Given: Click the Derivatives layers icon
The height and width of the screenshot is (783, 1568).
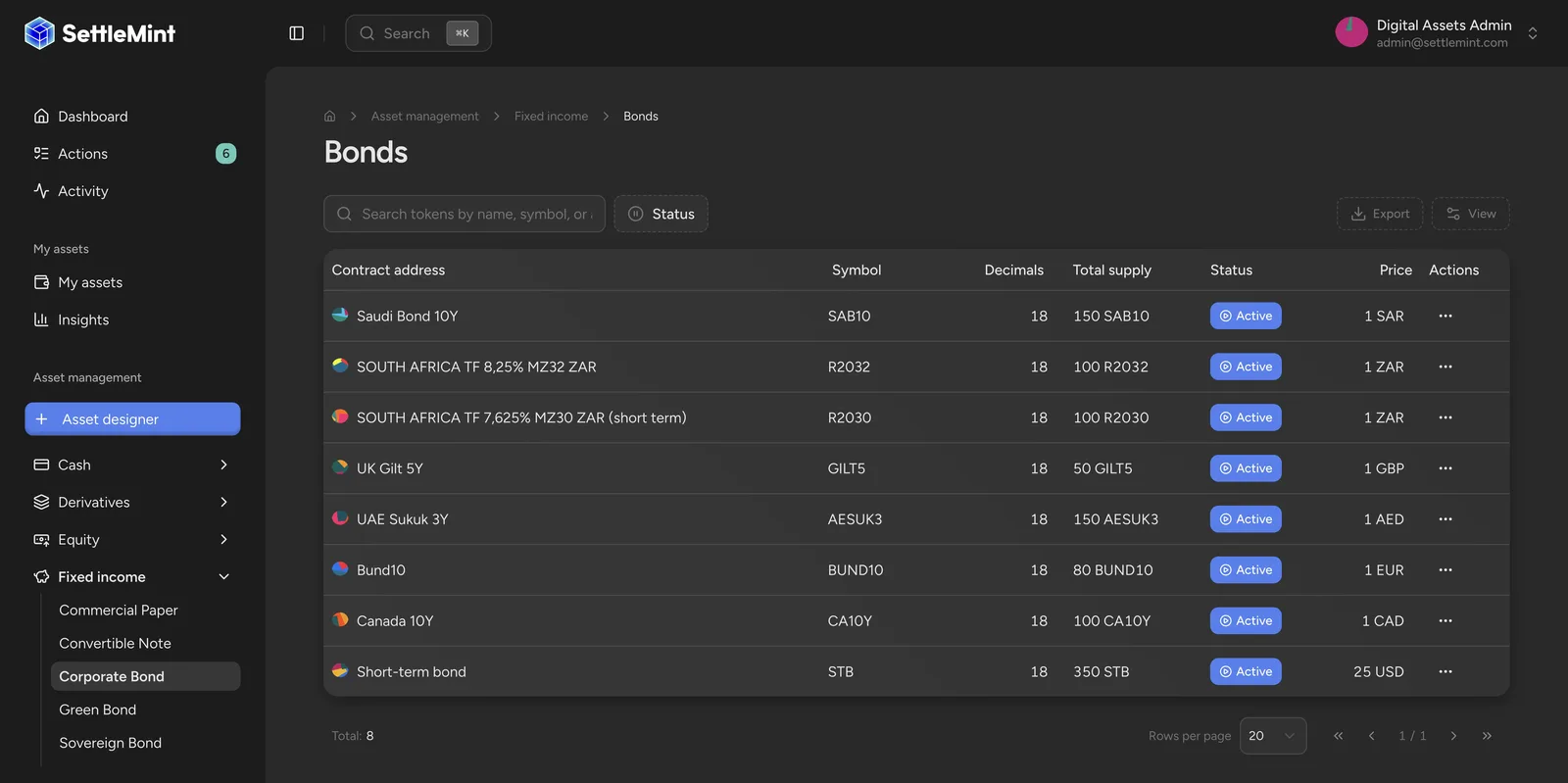Looking at the screenshot, I should pyautogui.click(x=41, y=502).
